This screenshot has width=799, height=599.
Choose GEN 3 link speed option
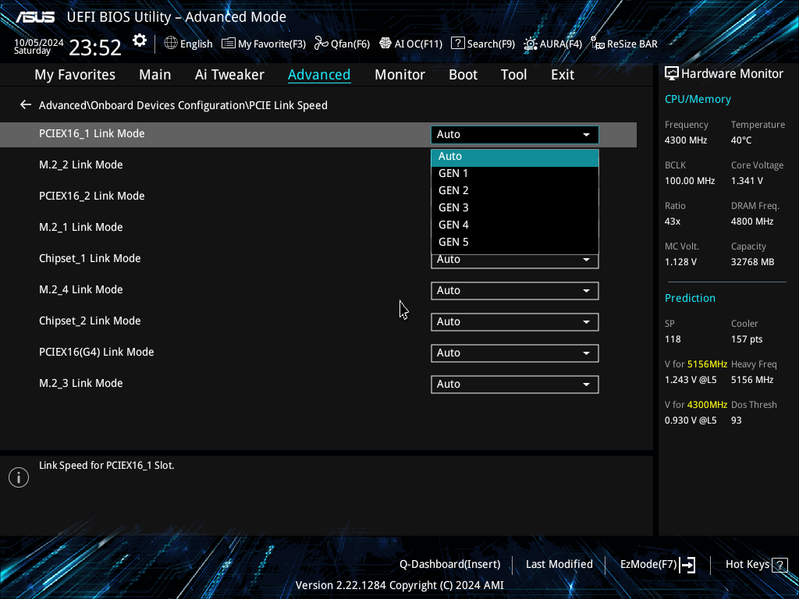tap(515, 208)
